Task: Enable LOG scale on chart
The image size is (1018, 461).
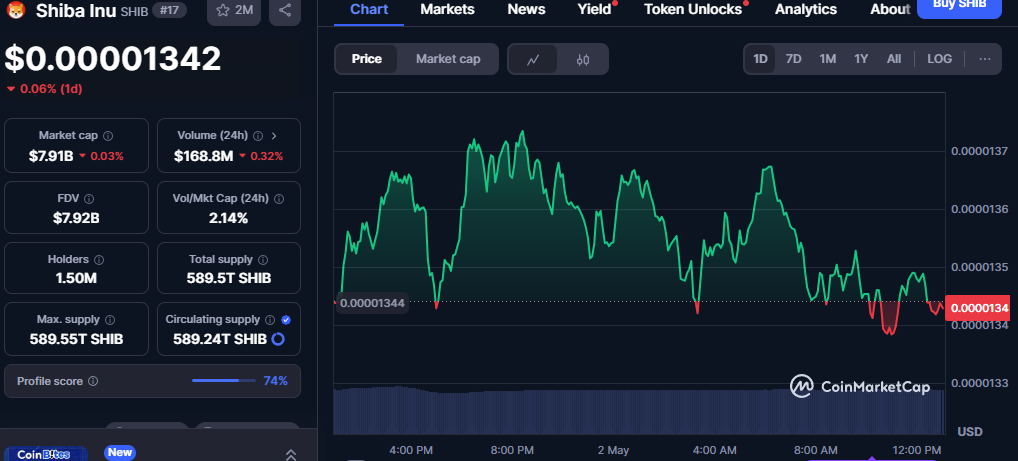Action: coord(939,59)
